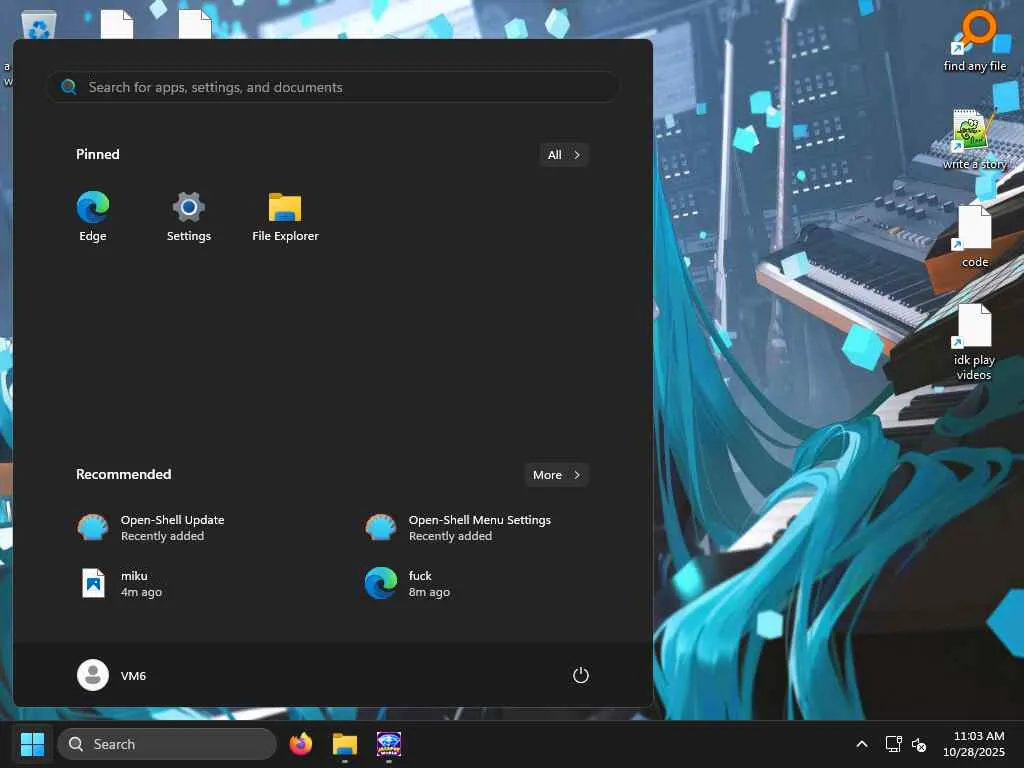Open Open-Shell Menu Settings recommendation
The width and height of the screenshot is (1024, 768).
pyautogui.click(x=459, y=528)
